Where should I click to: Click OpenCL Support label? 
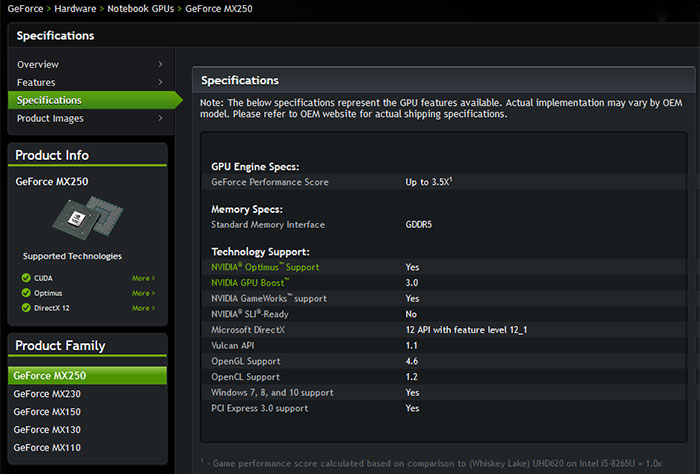(x=246, y=377)
